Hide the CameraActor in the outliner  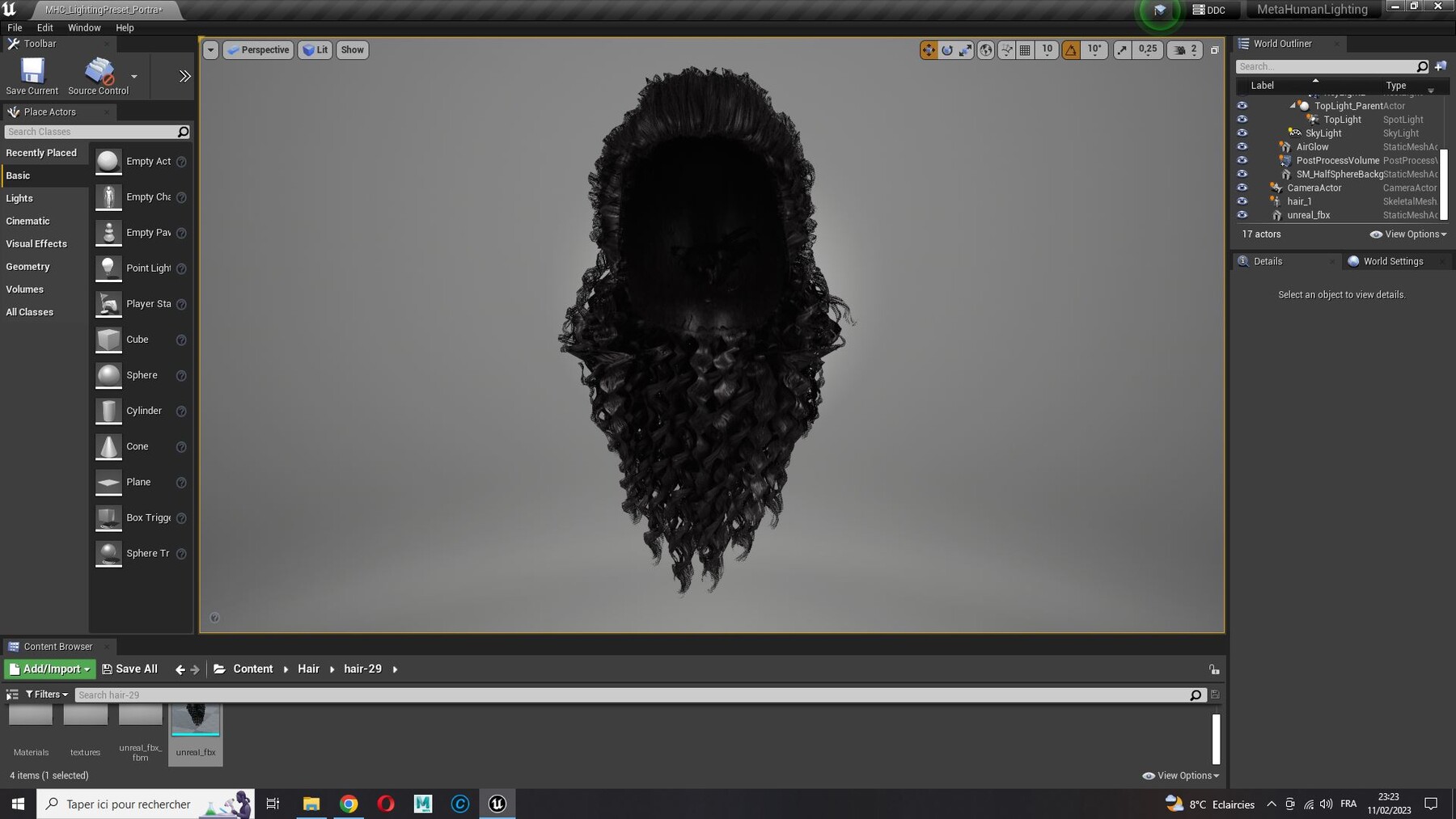(1242, 188)
